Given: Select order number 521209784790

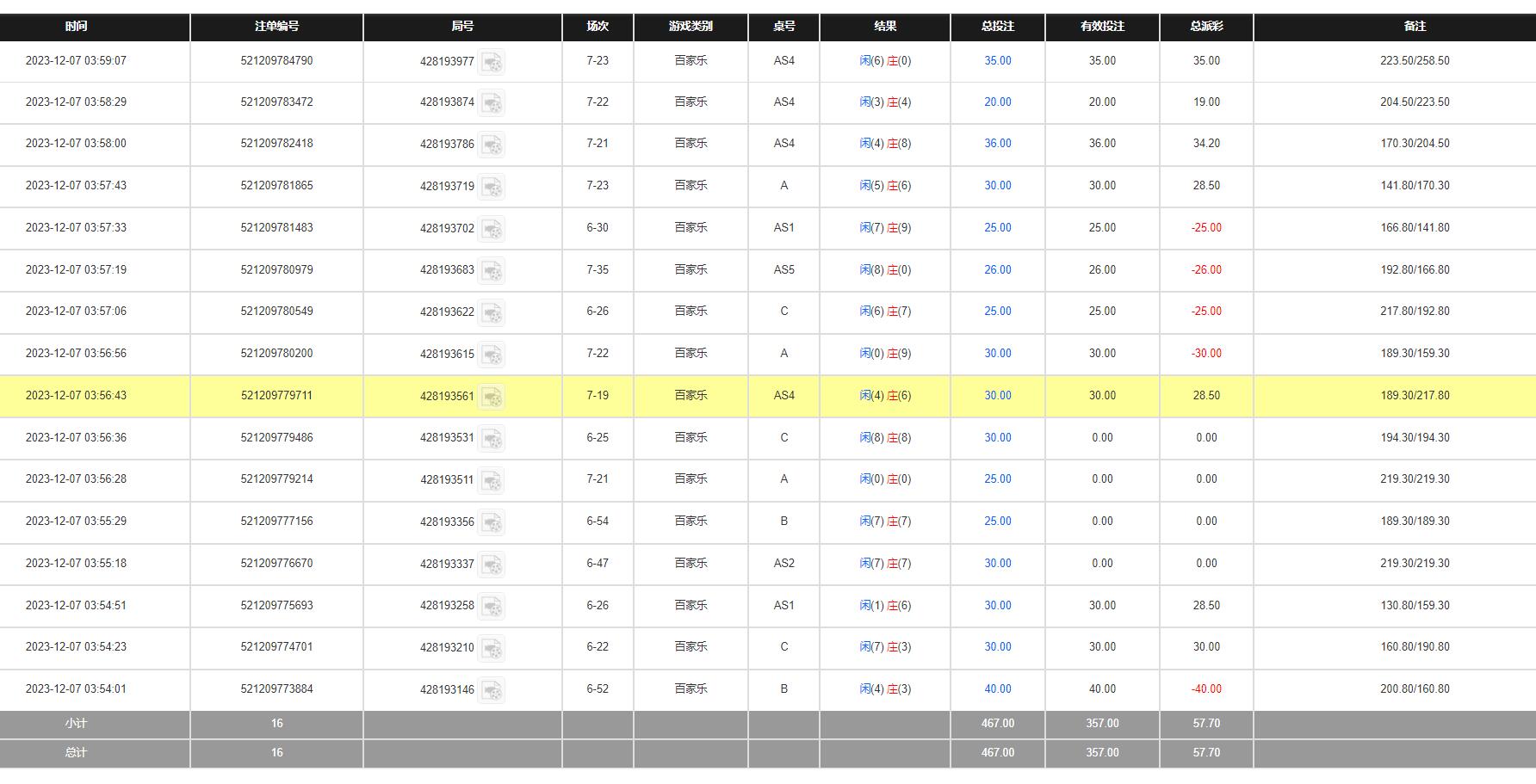Looking at the screenshot, I should (x=276, y=61).
